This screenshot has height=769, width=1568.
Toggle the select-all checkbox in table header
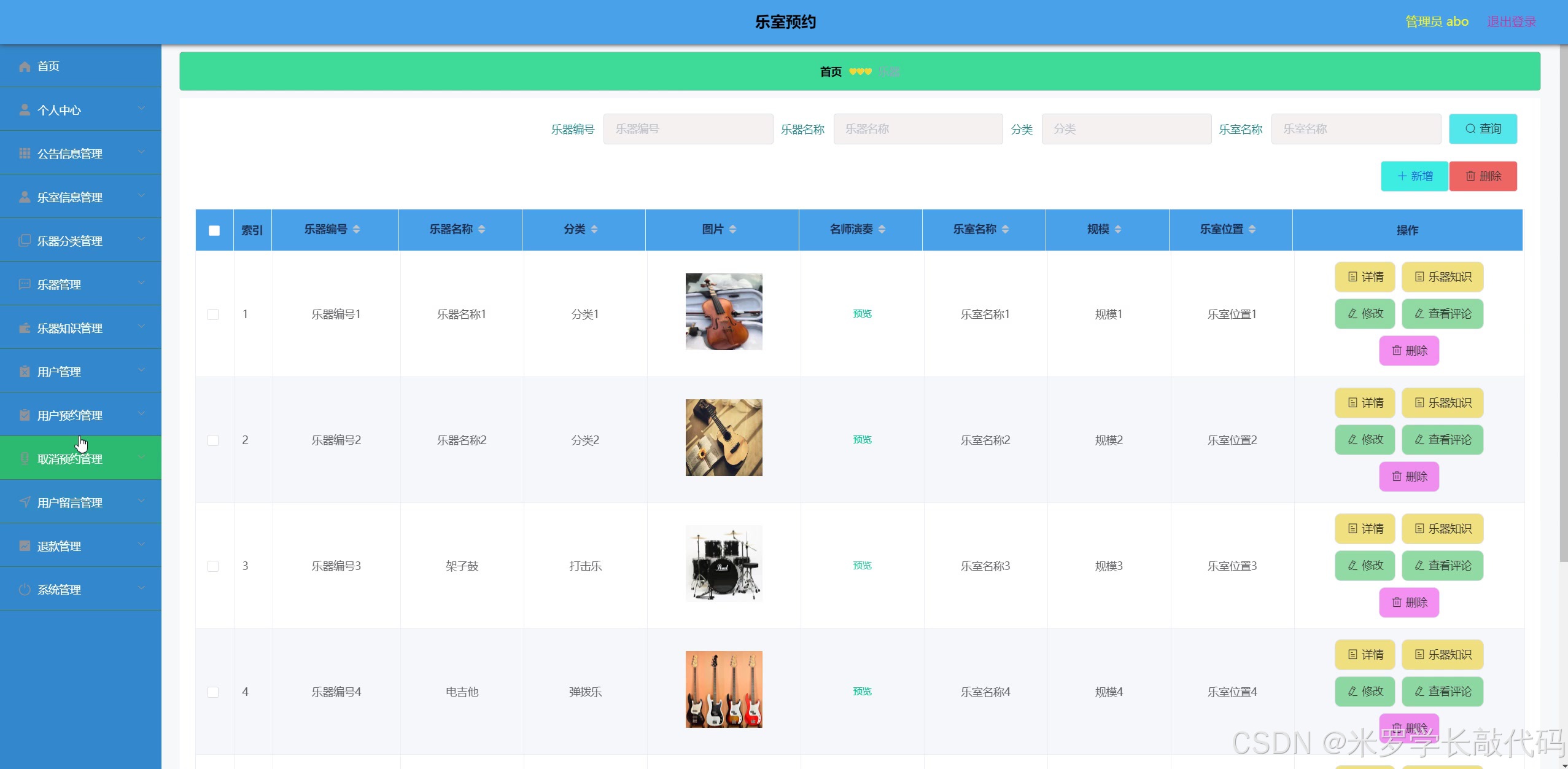click(x=214, y=230)
